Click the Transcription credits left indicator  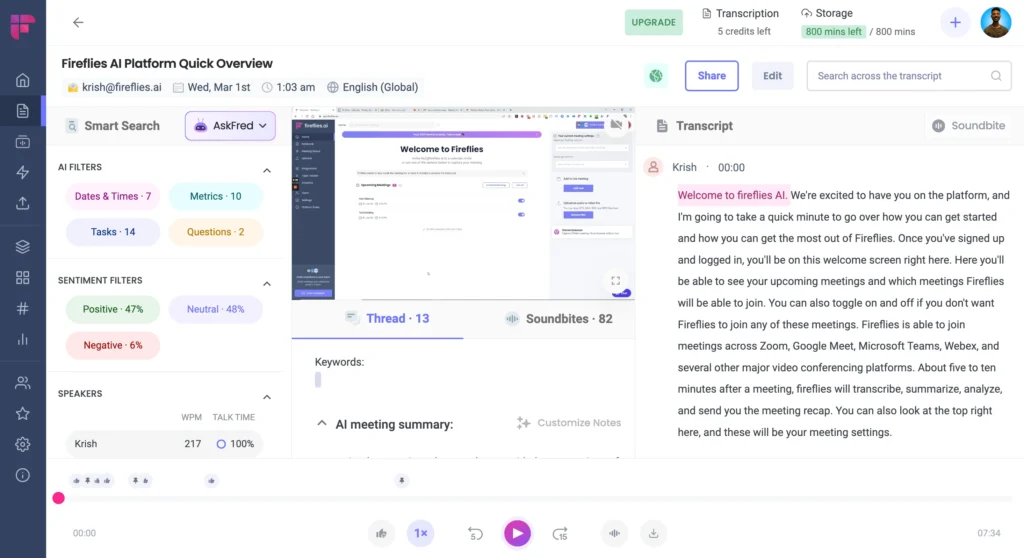(741, 22)
